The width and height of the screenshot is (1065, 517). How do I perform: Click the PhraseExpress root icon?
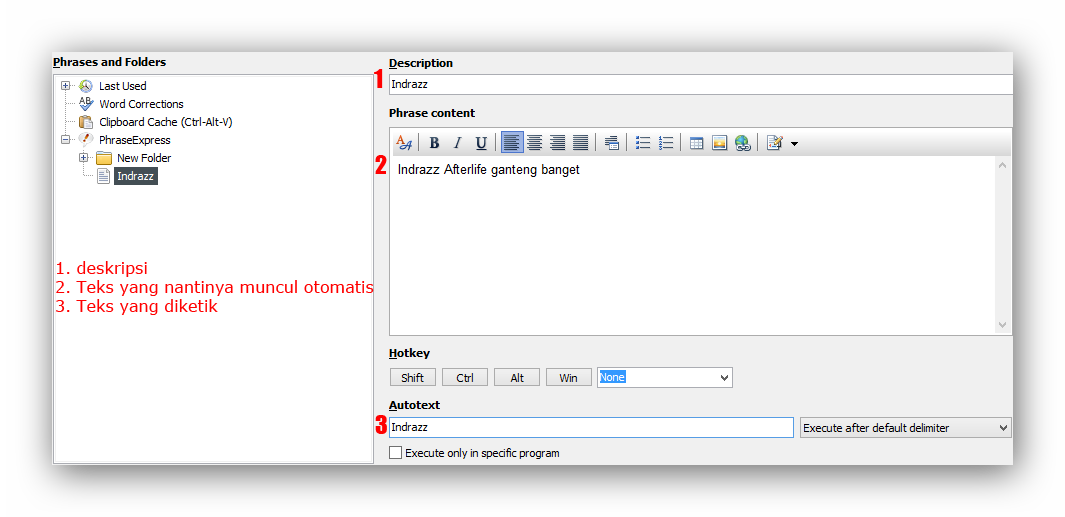pos(86,140)
